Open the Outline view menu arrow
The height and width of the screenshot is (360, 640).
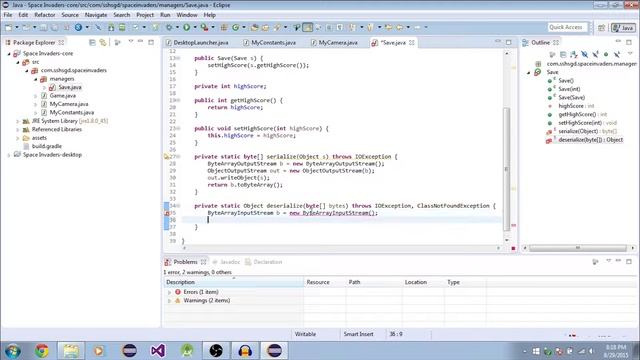630,53
